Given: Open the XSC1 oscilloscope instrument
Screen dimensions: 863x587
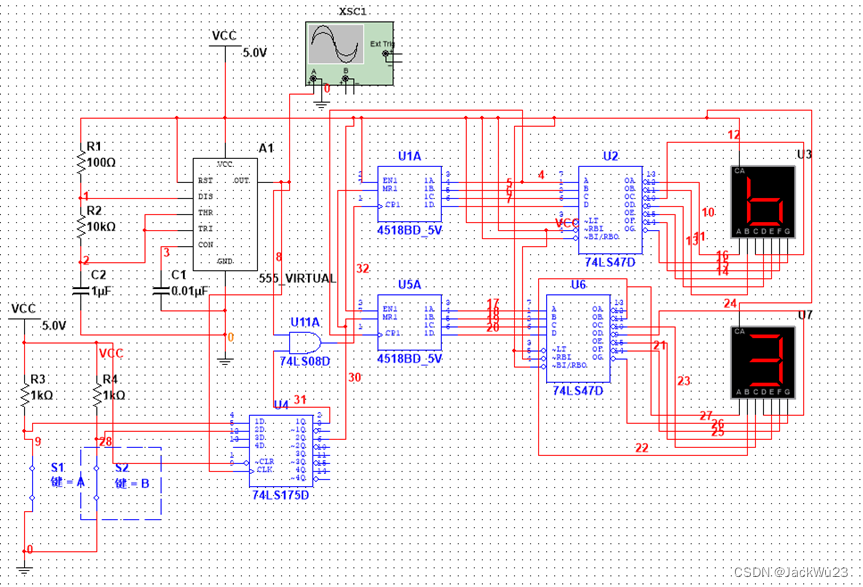Looking at the screenshot, I should pyautogui.click(x=349, y=53).
